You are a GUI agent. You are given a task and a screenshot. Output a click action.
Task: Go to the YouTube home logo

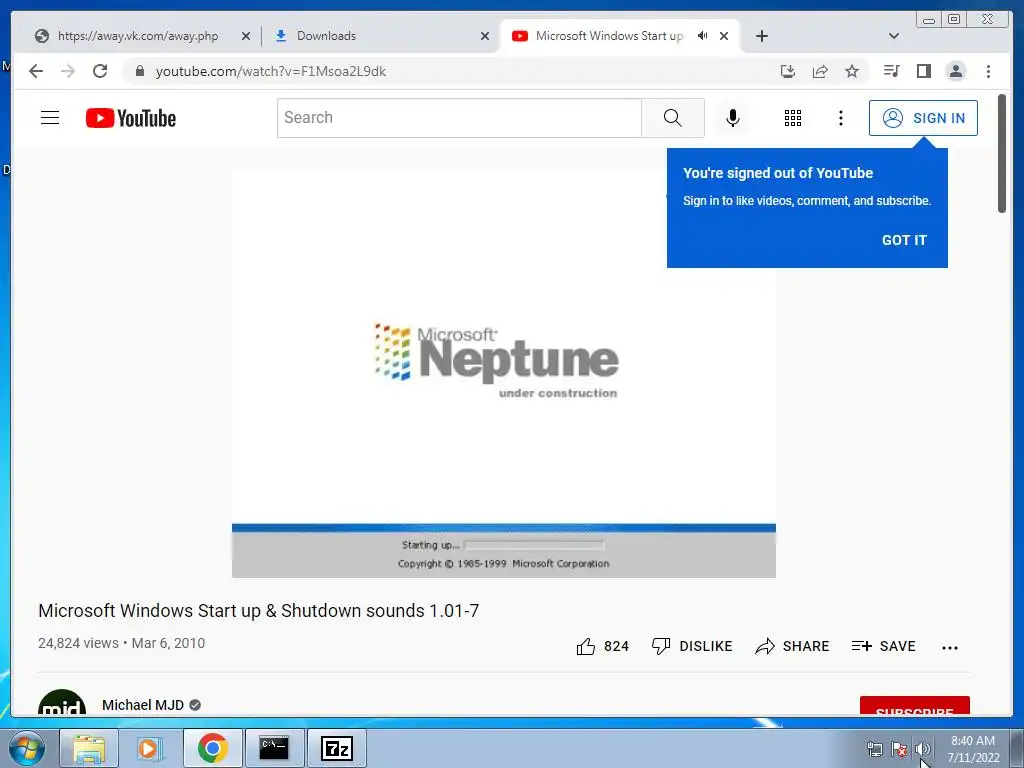point(131,118)
